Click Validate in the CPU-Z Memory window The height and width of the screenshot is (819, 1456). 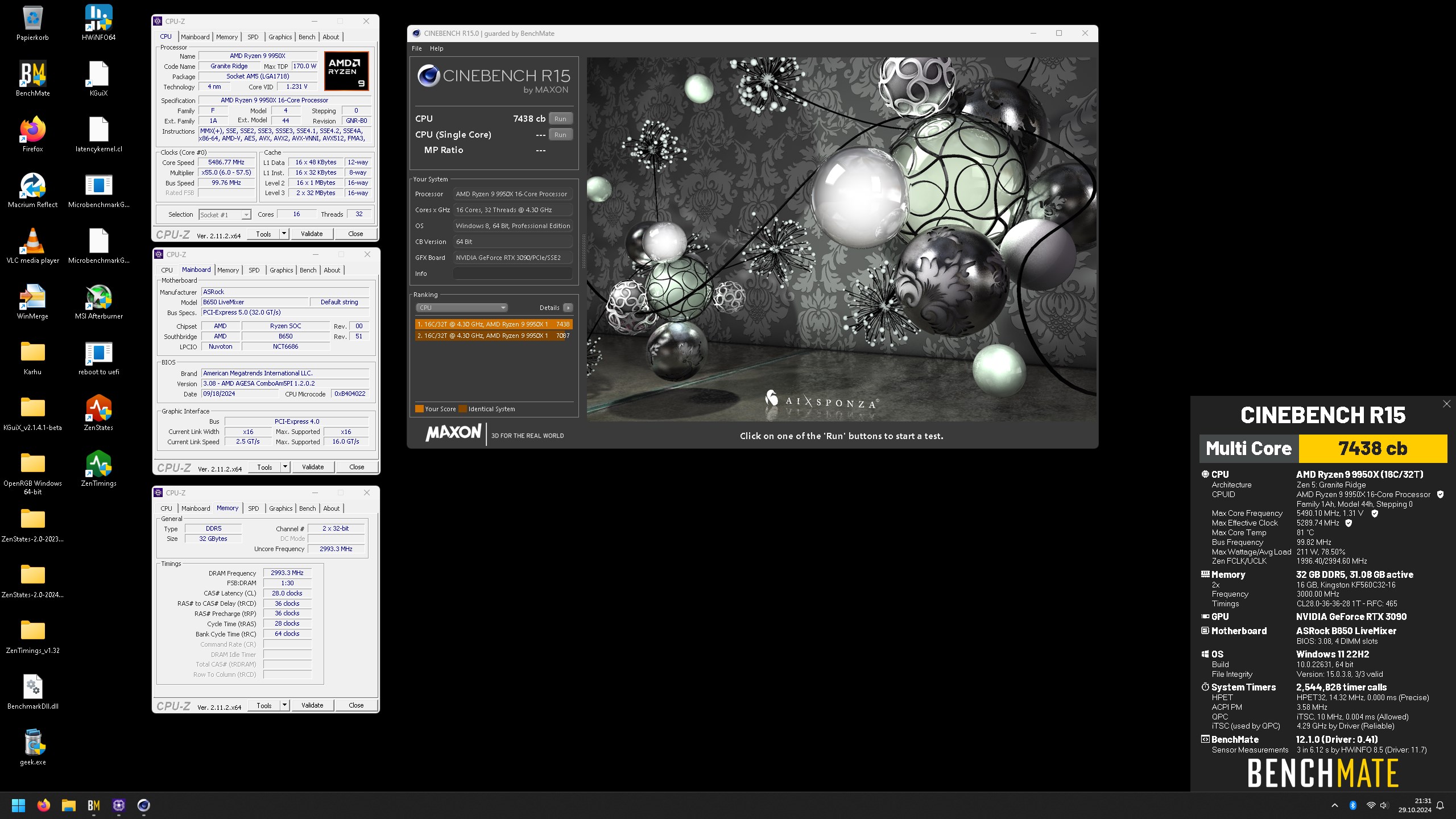pos(312,705)
